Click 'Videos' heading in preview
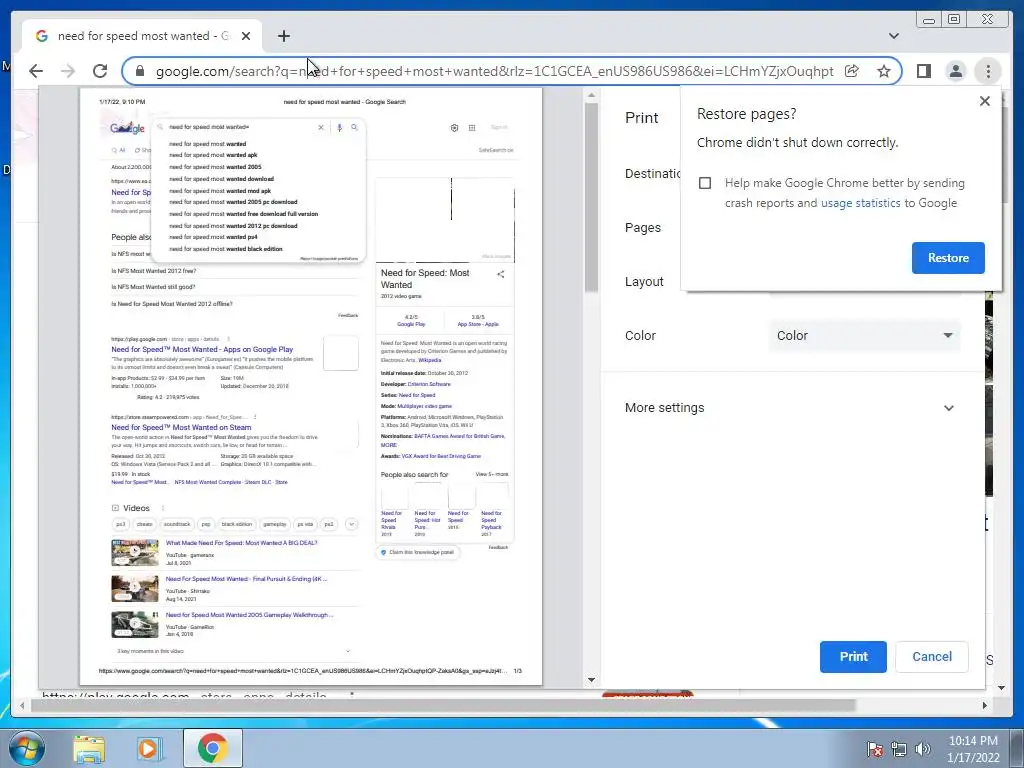This screenshot has width=1024, height=768. click(136, 508)
